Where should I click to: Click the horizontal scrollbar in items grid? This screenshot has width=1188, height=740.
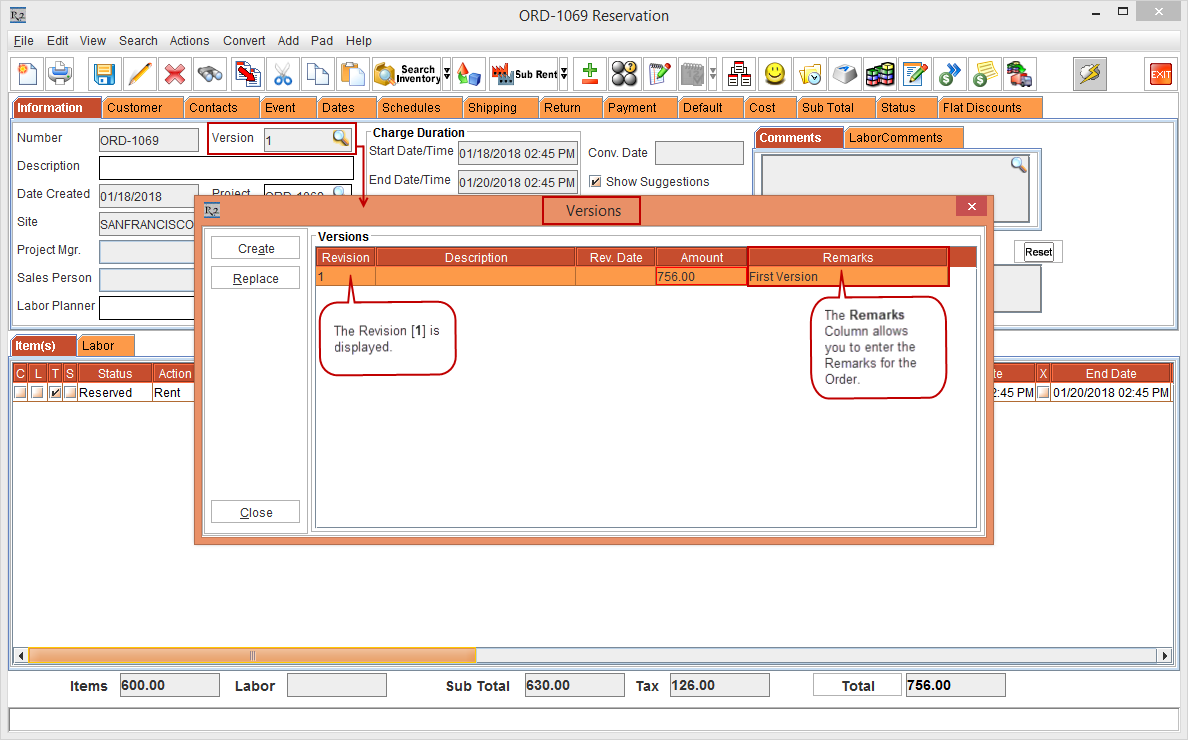(x=252, y=656)
